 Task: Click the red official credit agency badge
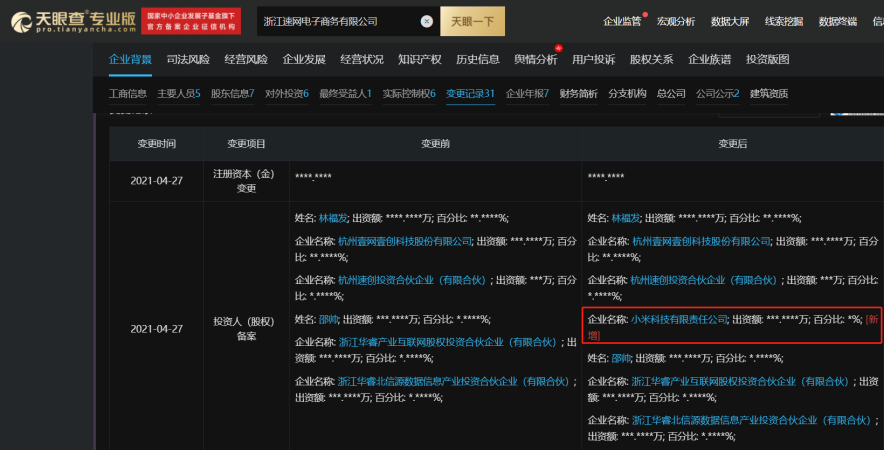click(x=191, y=21)
